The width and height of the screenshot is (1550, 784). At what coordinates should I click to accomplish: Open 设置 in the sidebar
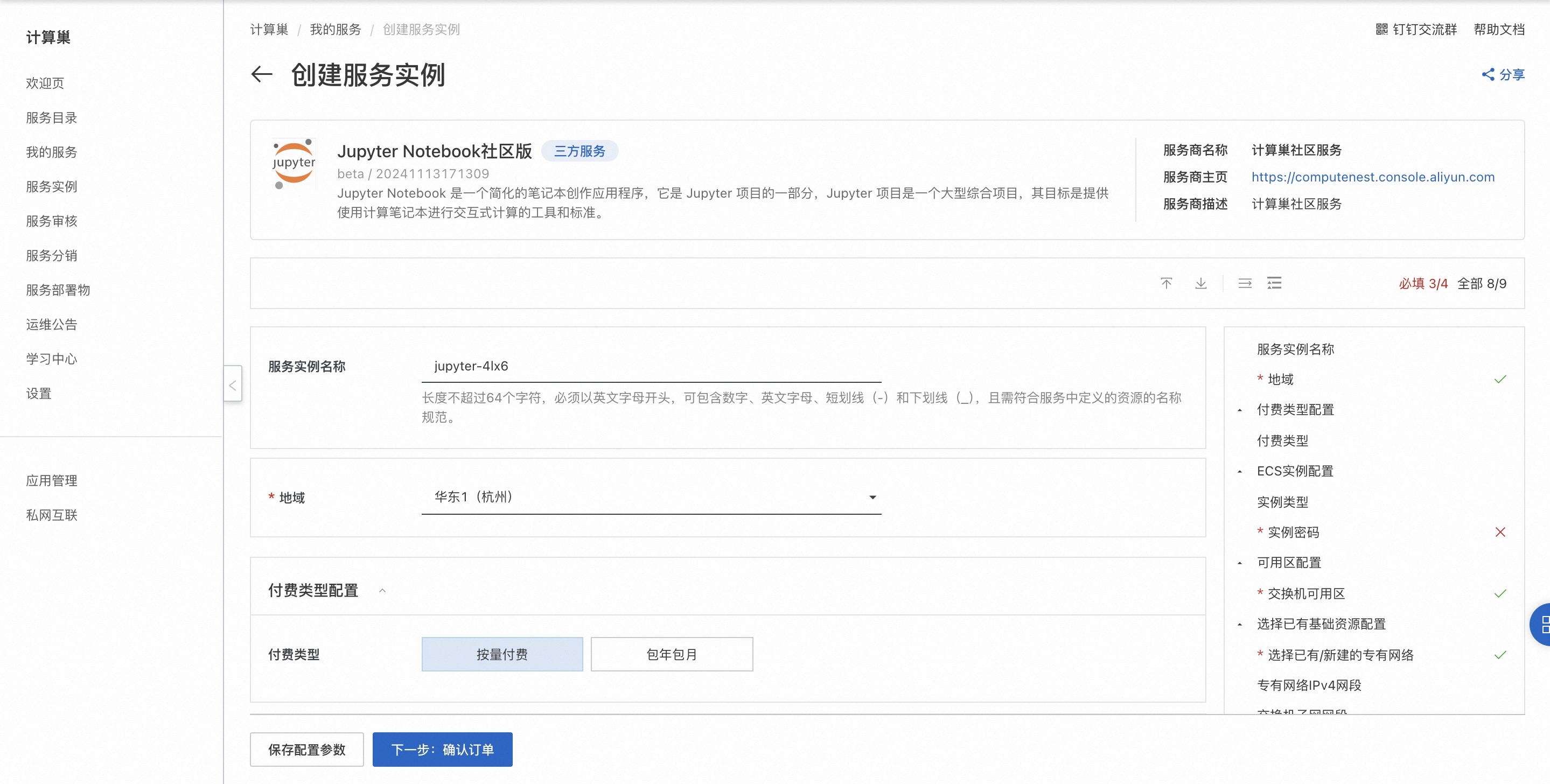39,394
